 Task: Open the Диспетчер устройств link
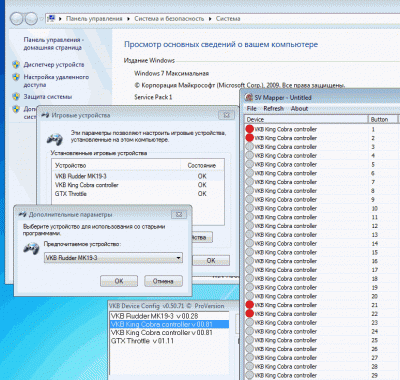point(54,64)
